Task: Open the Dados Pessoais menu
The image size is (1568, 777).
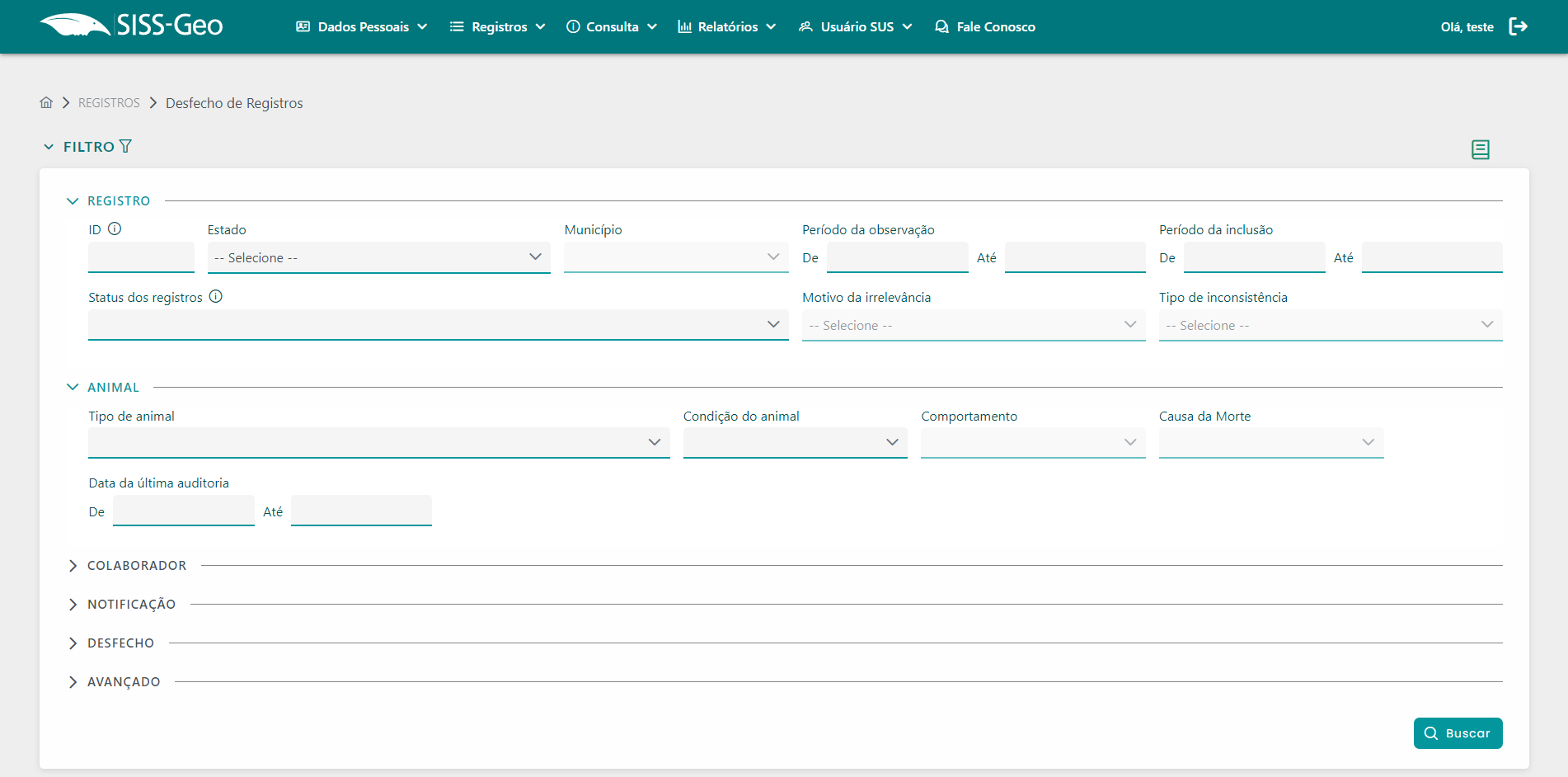Action: (x=362, y=26)
